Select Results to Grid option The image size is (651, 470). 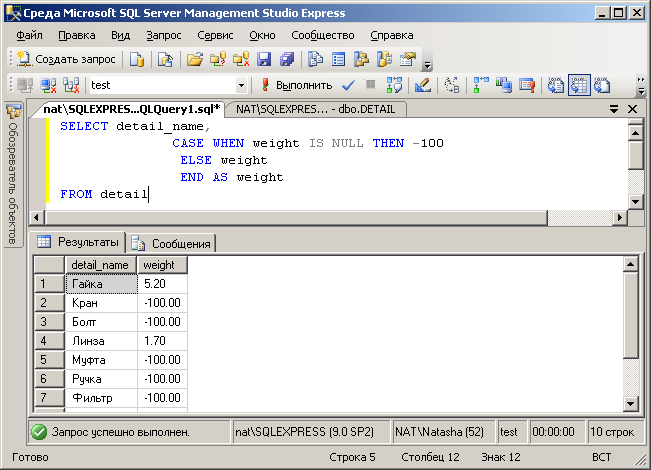[x=579, y=85]
